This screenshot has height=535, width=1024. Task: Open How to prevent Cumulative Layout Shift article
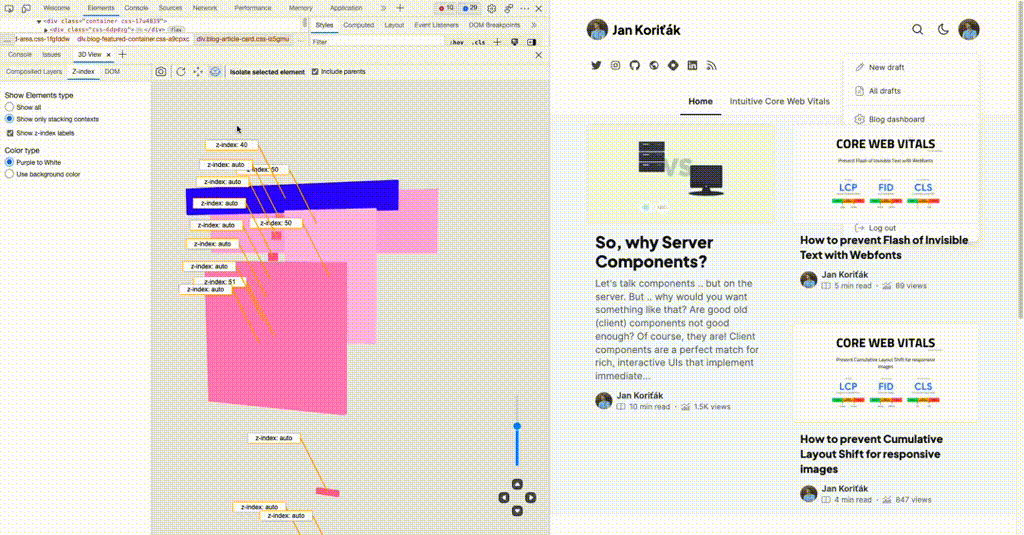click(x=871, y=454)
